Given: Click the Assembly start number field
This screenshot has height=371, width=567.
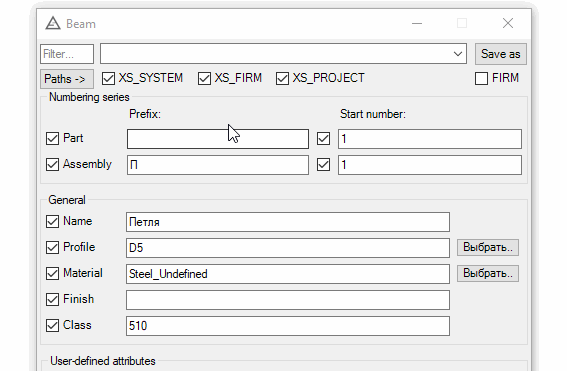Looking at the screenshot, I should point(430,165).
